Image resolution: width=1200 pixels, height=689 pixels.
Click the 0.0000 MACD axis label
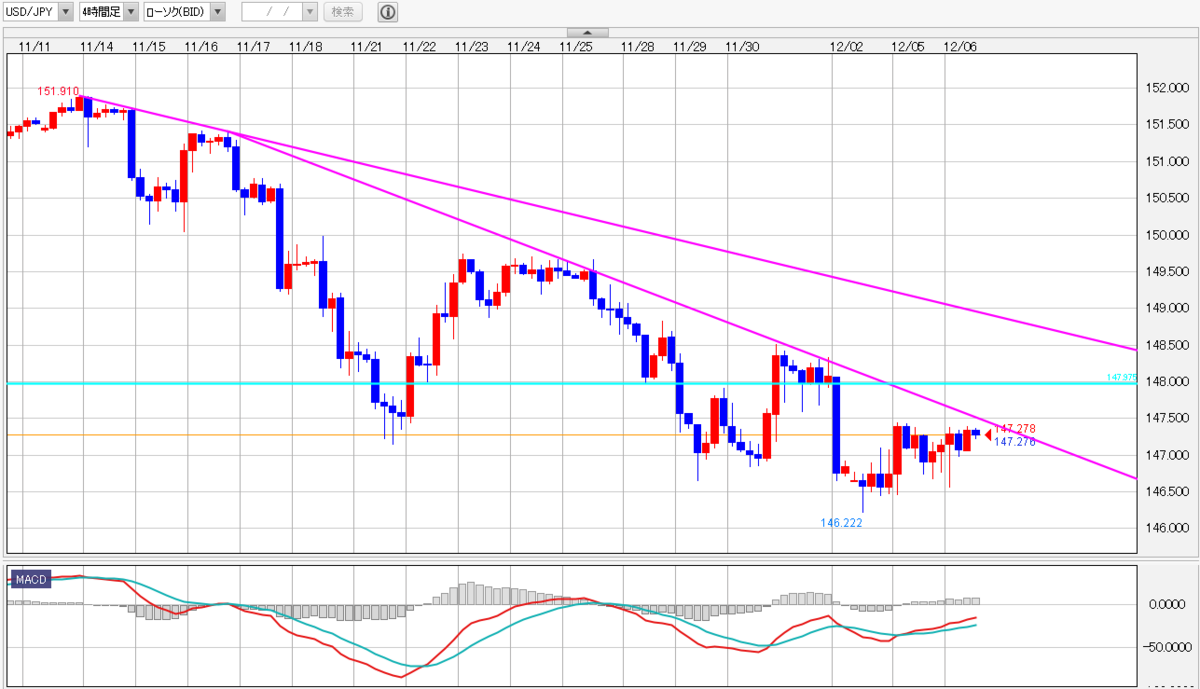1167,604
